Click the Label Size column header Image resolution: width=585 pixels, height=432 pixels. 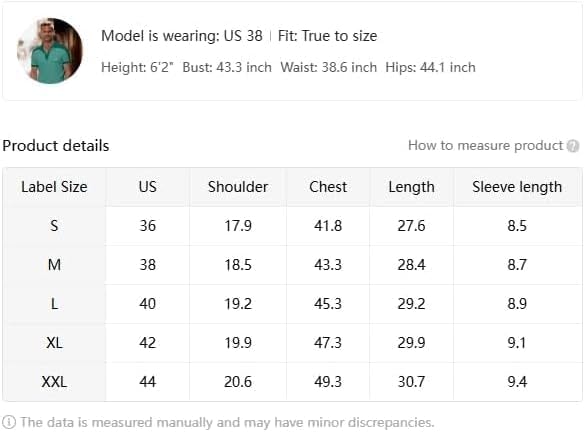click(x=54, y=187)
